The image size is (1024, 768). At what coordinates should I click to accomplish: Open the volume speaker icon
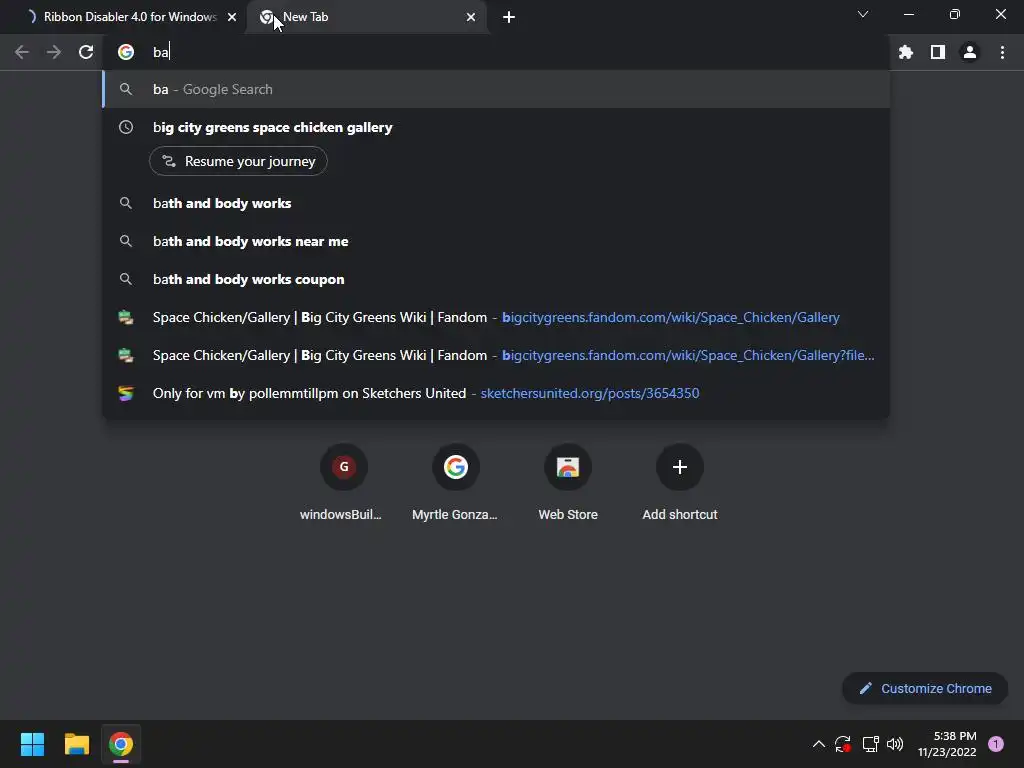(895, 744)
